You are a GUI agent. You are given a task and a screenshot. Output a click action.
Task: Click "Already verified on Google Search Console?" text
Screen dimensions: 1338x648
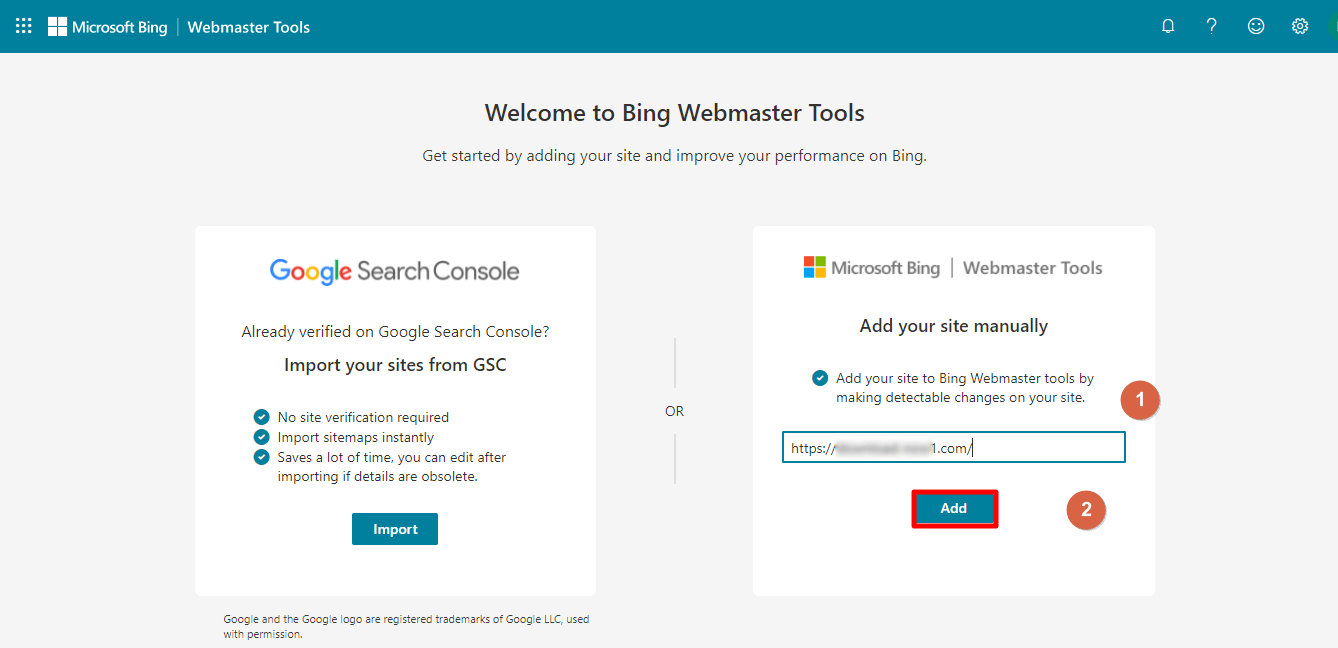[x=396, y=332]
